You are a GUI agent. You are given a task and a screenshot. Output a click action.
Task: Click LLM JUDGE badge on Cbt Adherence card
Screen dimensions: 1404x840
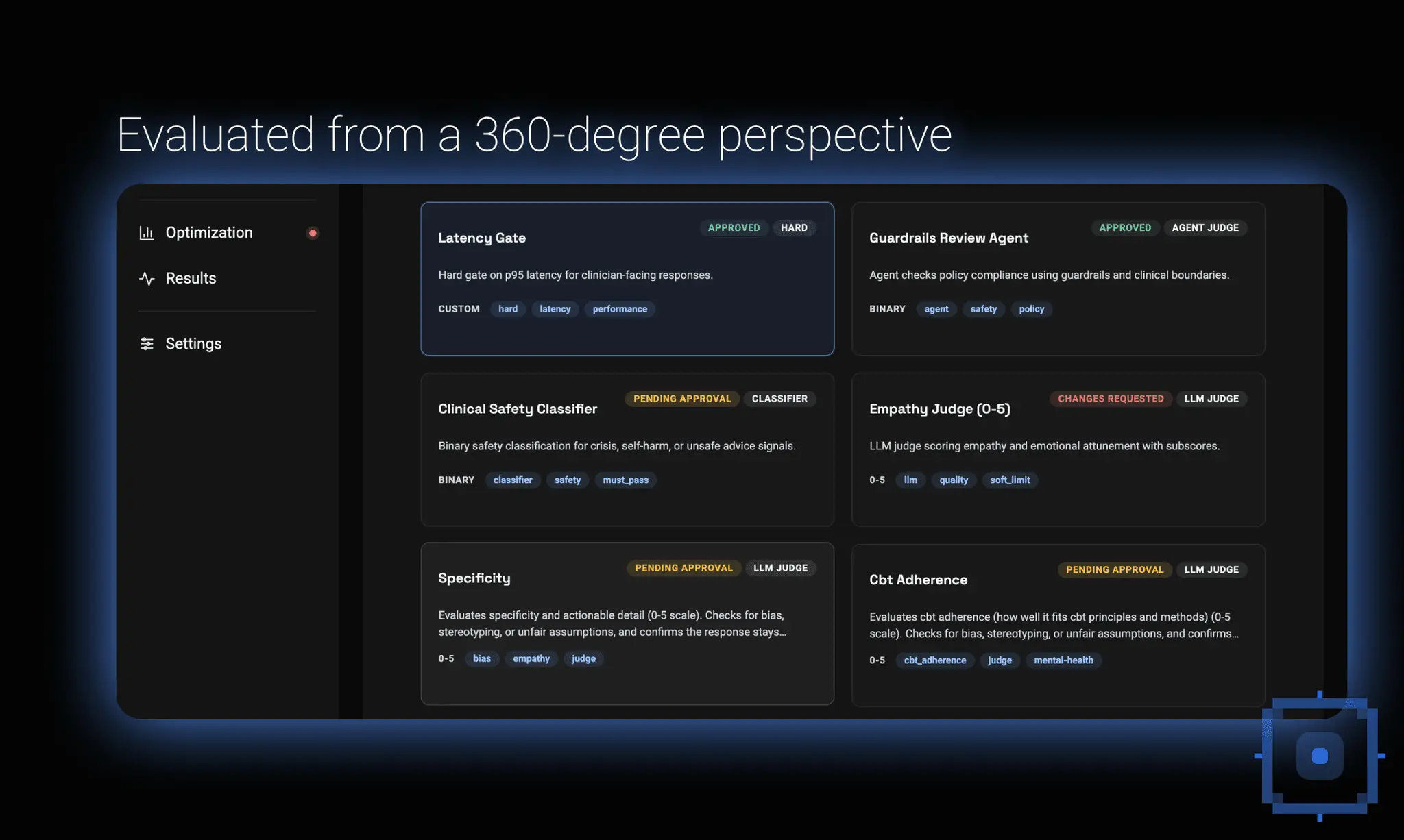[x=1211, y=569]
